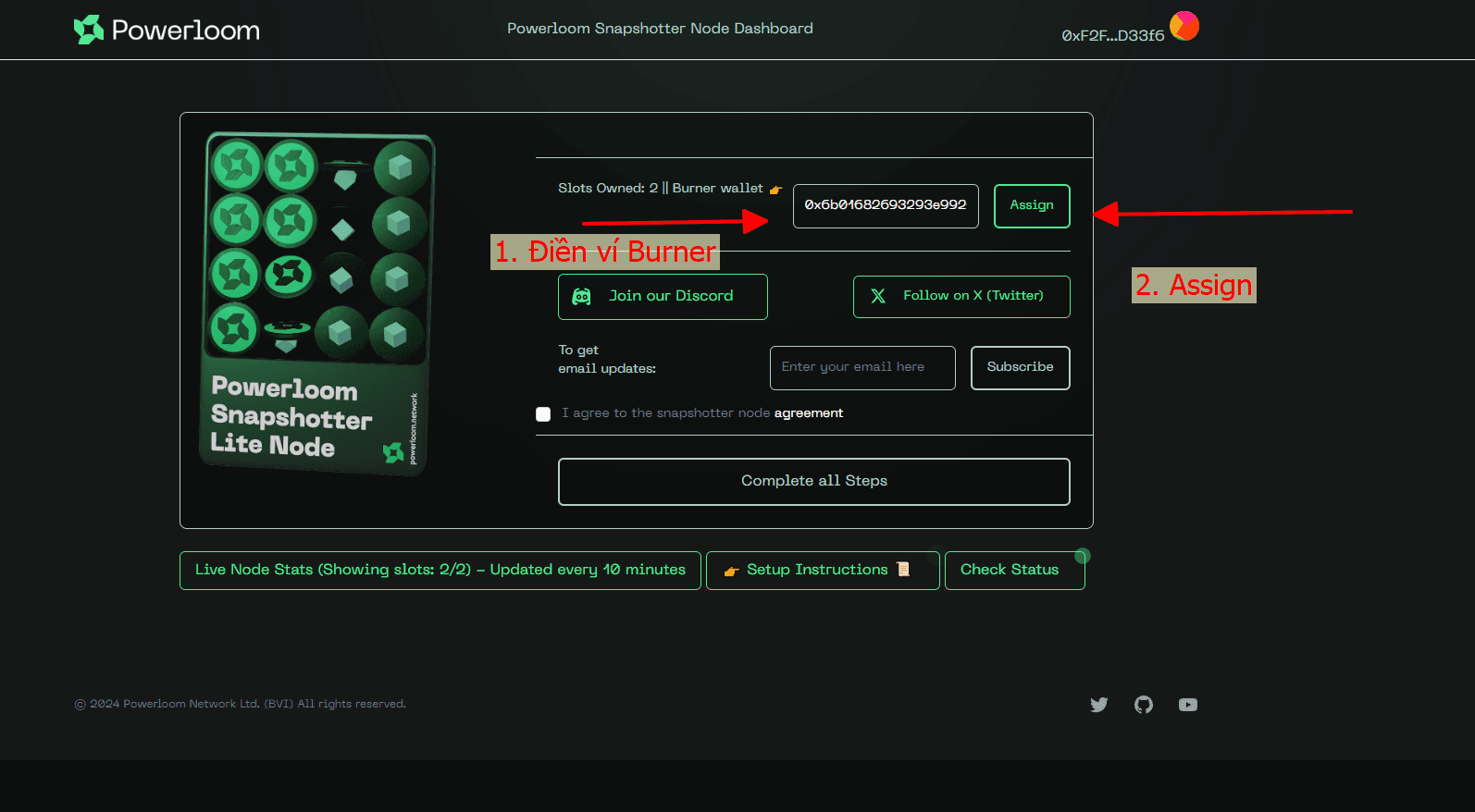Open GitHub icon in footer

[x=1144, y=705]
